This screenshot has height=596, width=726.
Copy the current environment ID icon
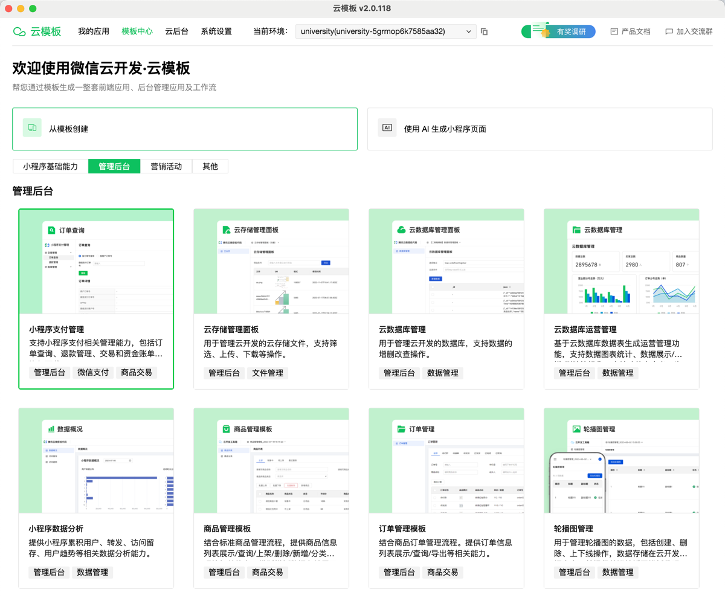(x=484, y=31)
